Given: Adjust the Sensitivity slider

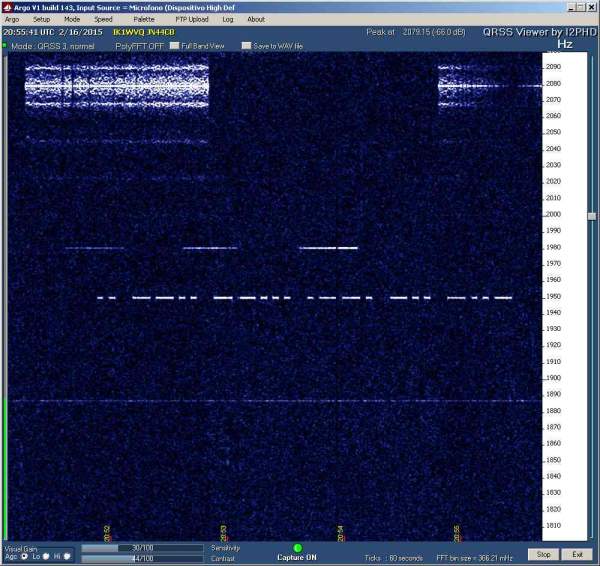Looking at the screenshot, I should click(x=141, y=548).
